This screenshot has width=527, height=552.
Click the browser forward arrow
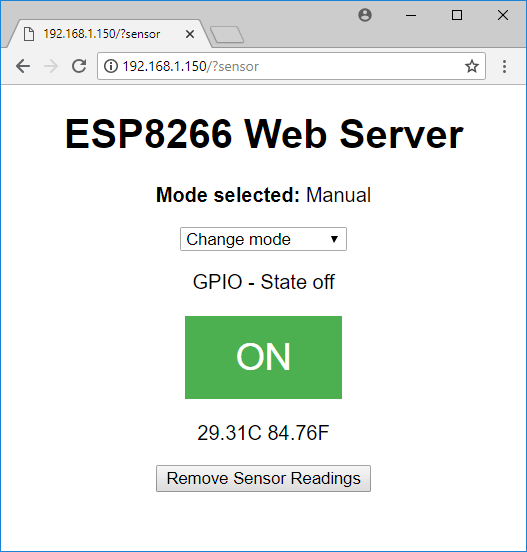(x=51, y=66)
